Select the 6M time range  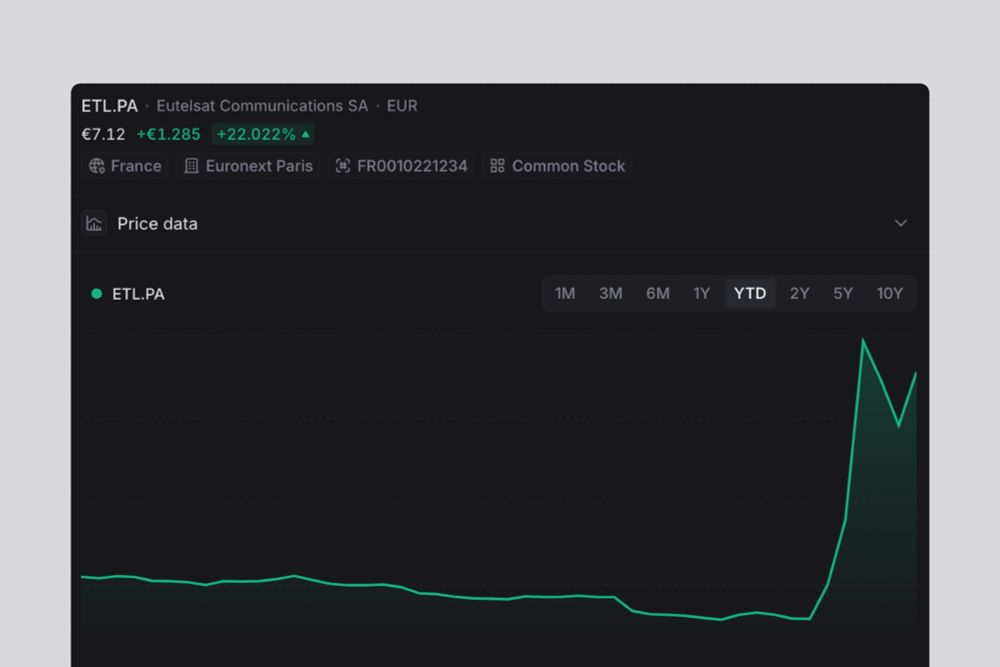point(658,293)
